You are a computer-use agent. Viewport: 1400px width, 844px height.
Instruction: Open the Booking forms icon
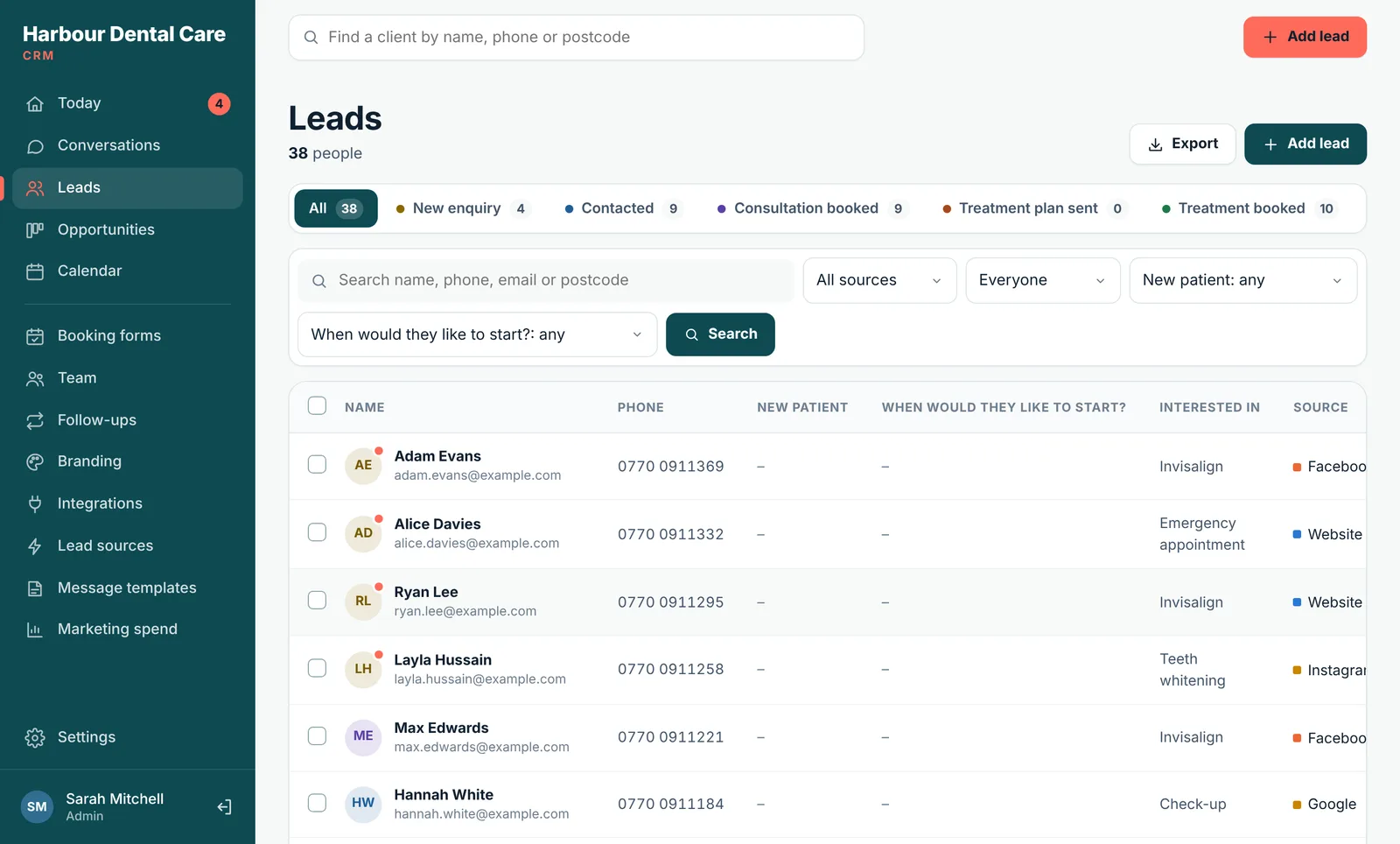35,336
